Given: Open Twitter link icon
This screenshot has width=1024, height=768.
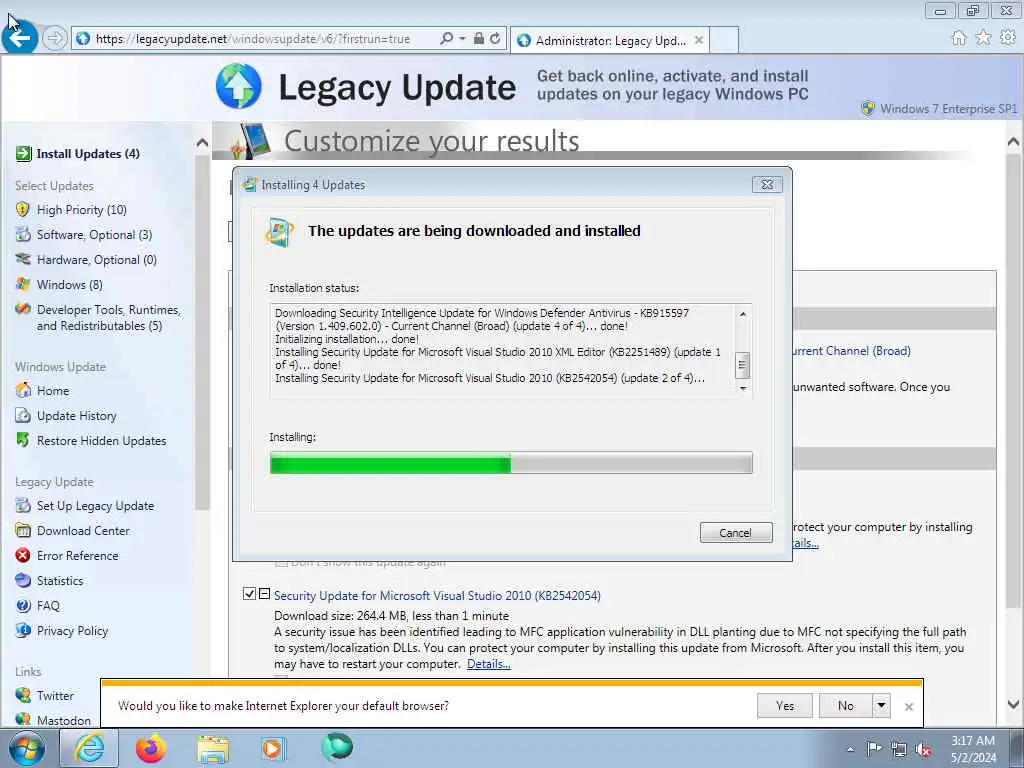Looking at the screenshot, I should pos(23,695).
